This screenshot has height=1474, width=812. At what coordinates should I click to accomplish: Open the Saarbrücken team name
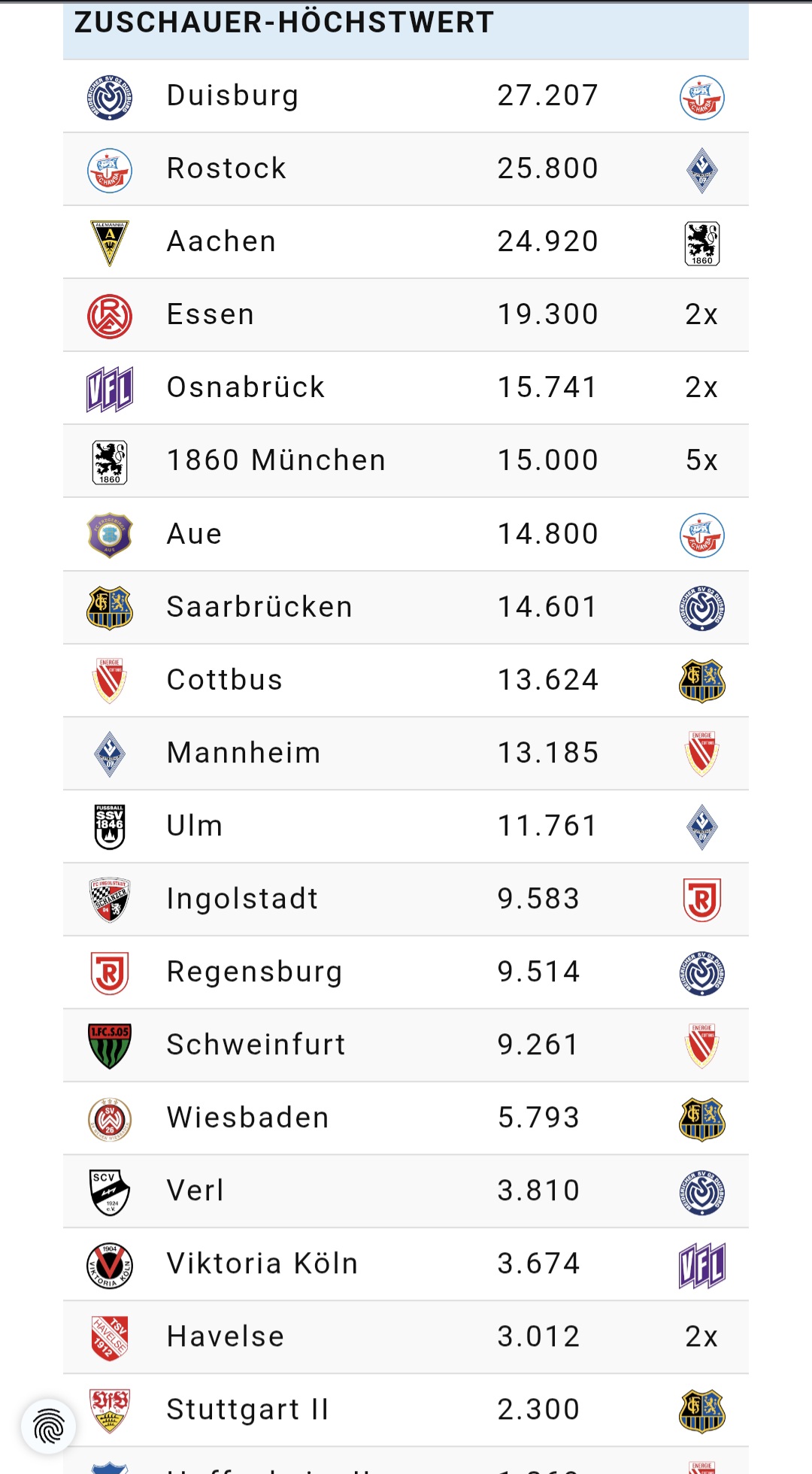pos(259,607)
